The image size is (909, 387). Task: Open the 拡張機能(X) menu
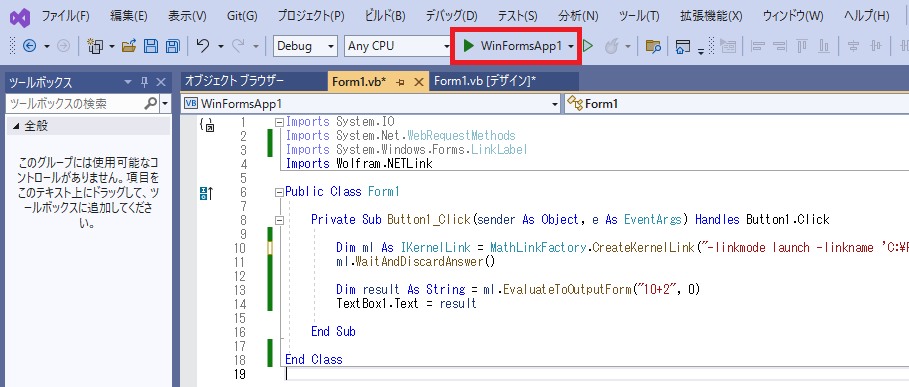coord(711,16)
